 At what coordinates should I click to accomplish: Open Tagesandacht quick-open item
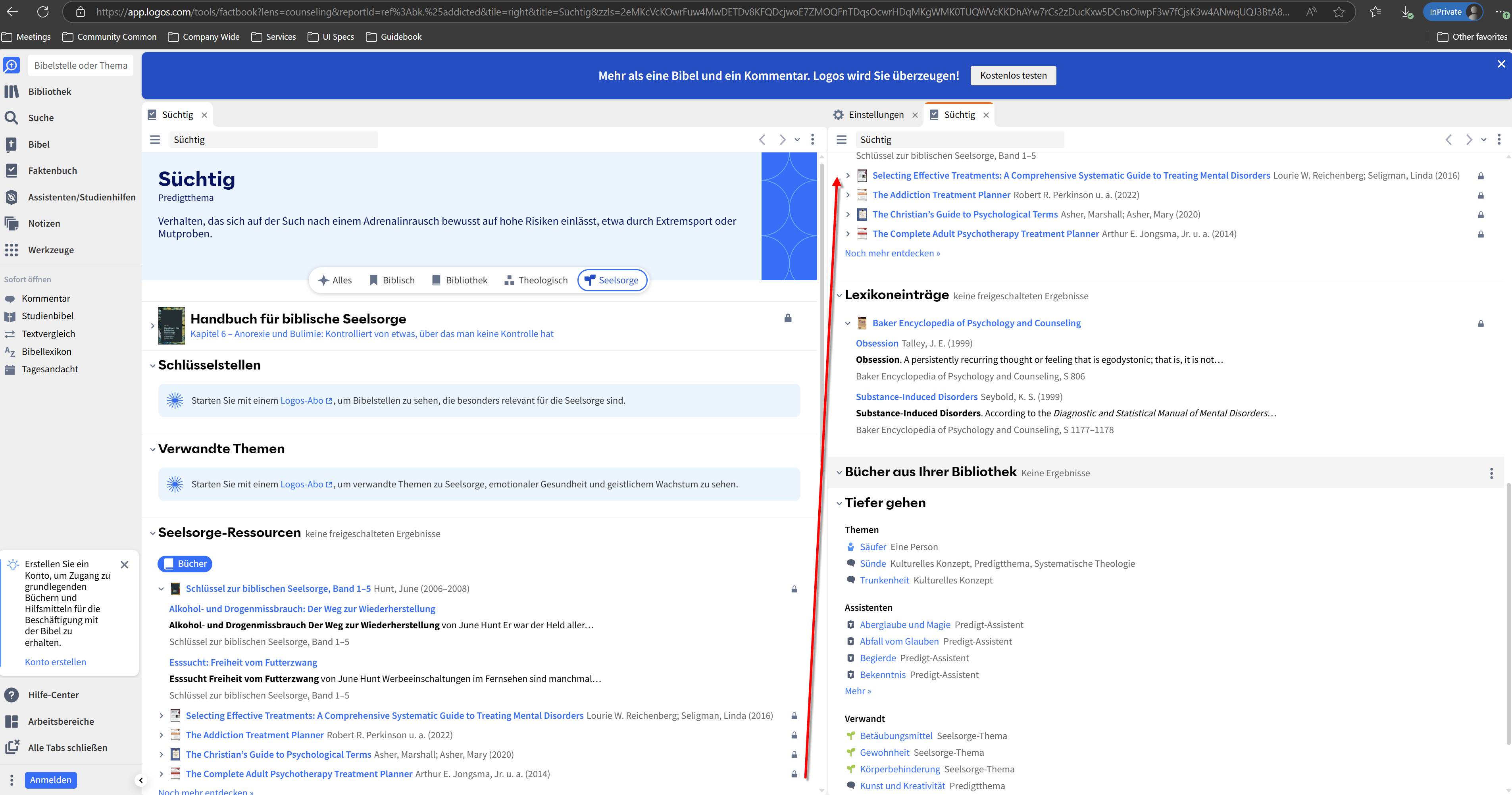(49, 369)
